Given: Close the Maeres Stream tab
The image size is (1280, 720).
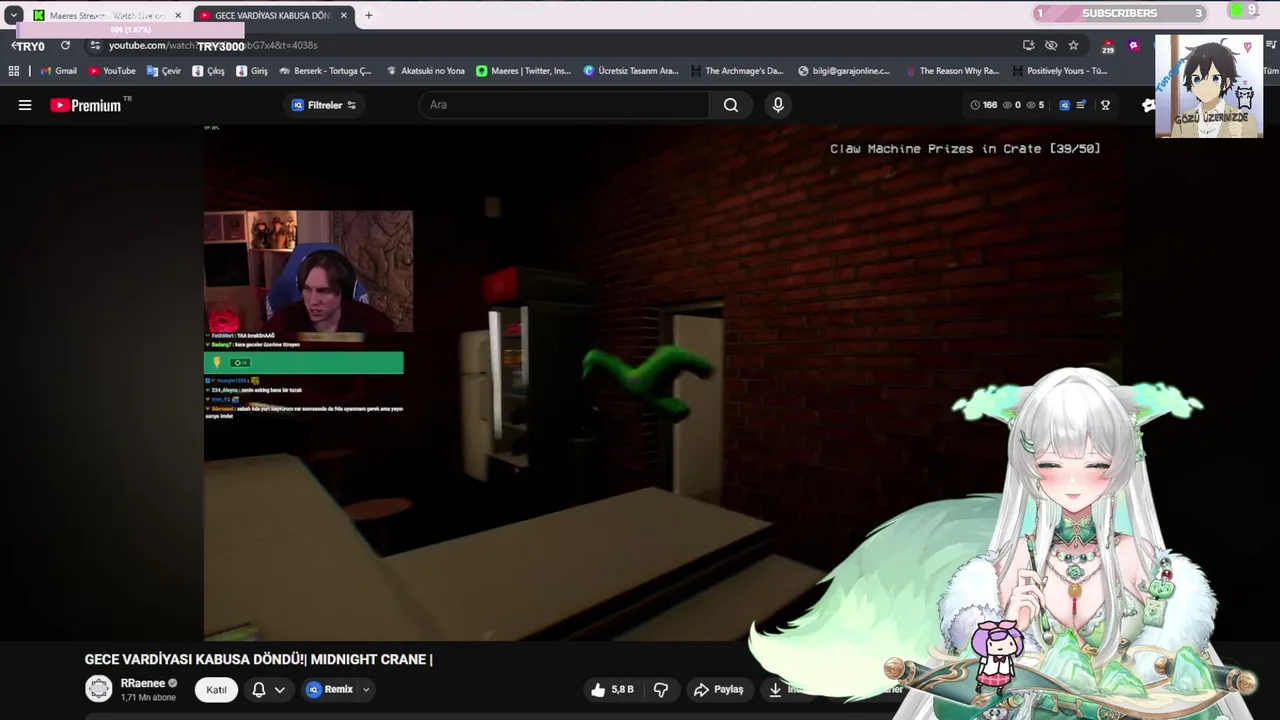Looking at the screenshot, I should pos(178,15).
